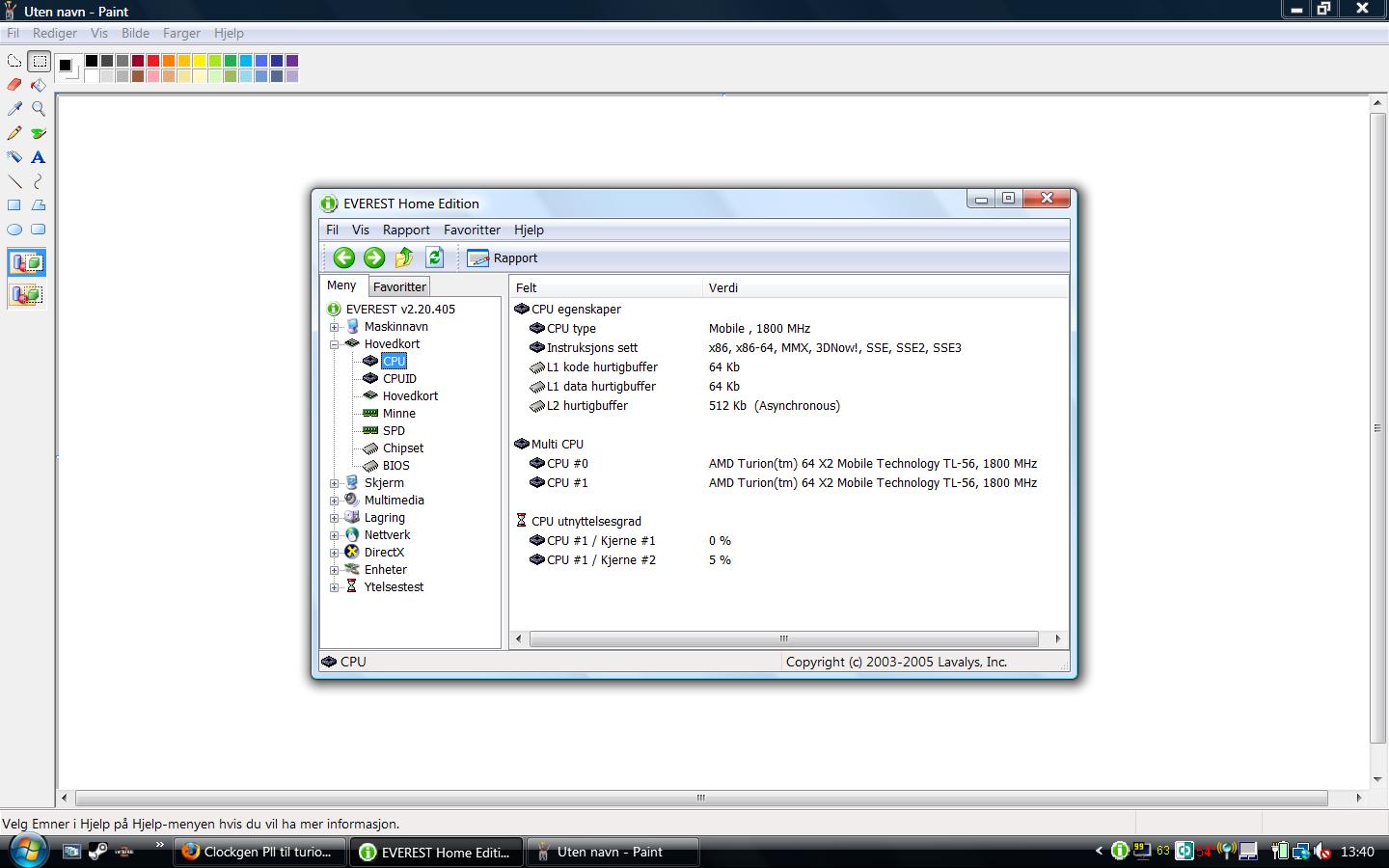Select the Text tool (letter A)

39,157
